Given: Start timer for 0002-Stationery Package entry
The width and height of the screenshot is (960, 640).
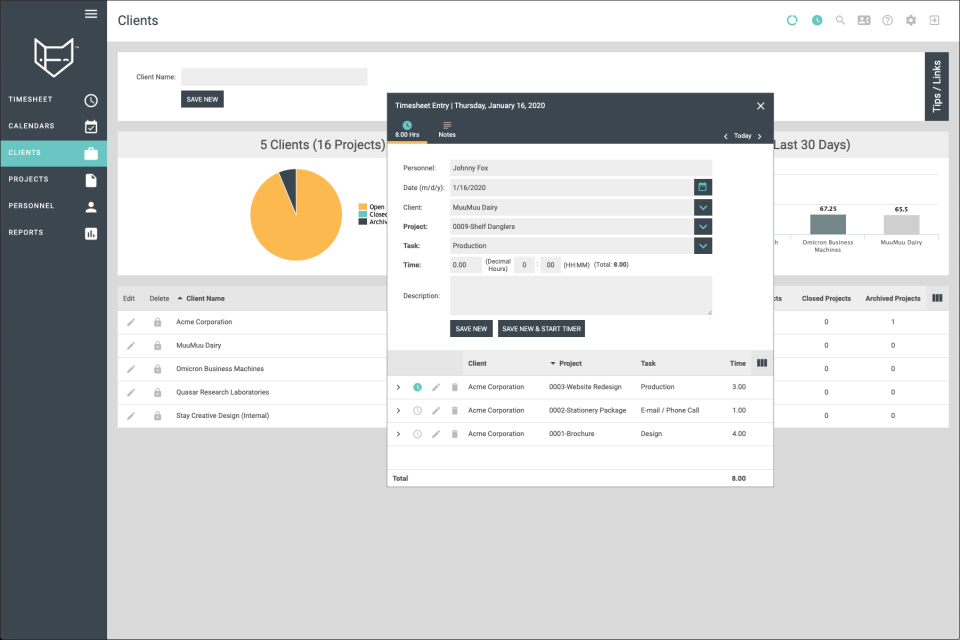Looking at the screenshot, I should 417,410.
